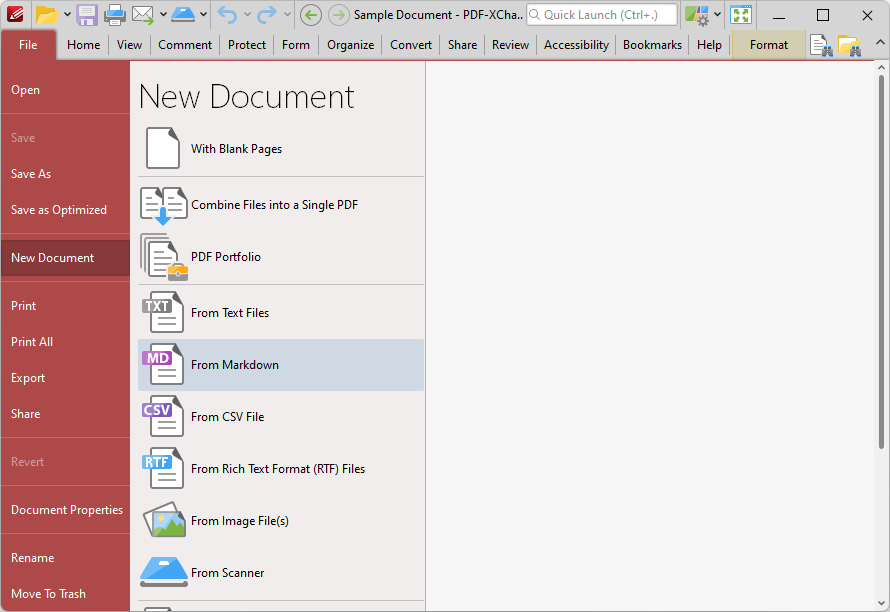Expand the Email dropdown arrow

pos(163,15)
